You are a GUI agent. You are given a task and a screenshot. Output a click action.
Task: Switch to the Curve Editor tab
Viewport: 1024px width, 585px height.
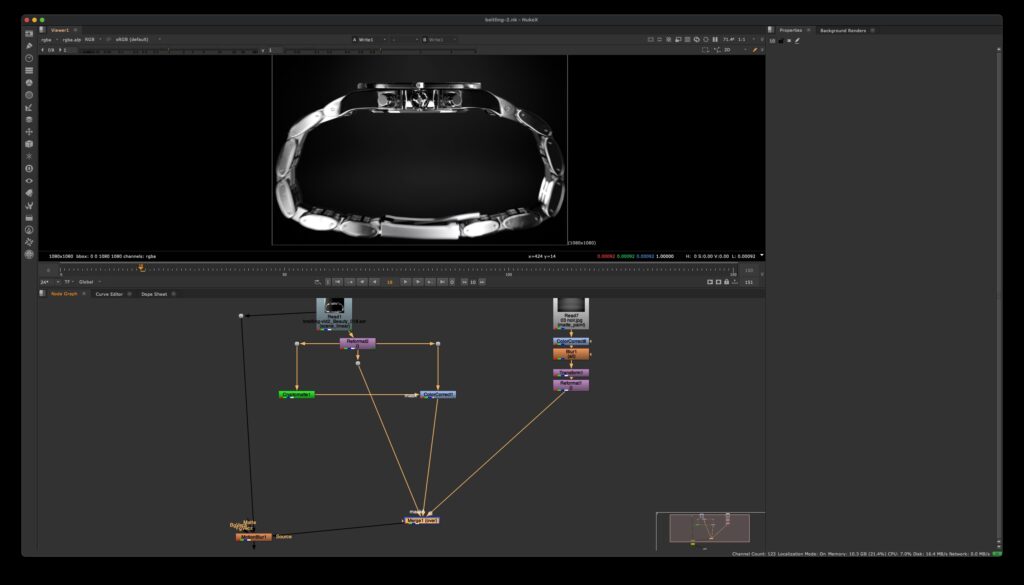coord(109,294)
